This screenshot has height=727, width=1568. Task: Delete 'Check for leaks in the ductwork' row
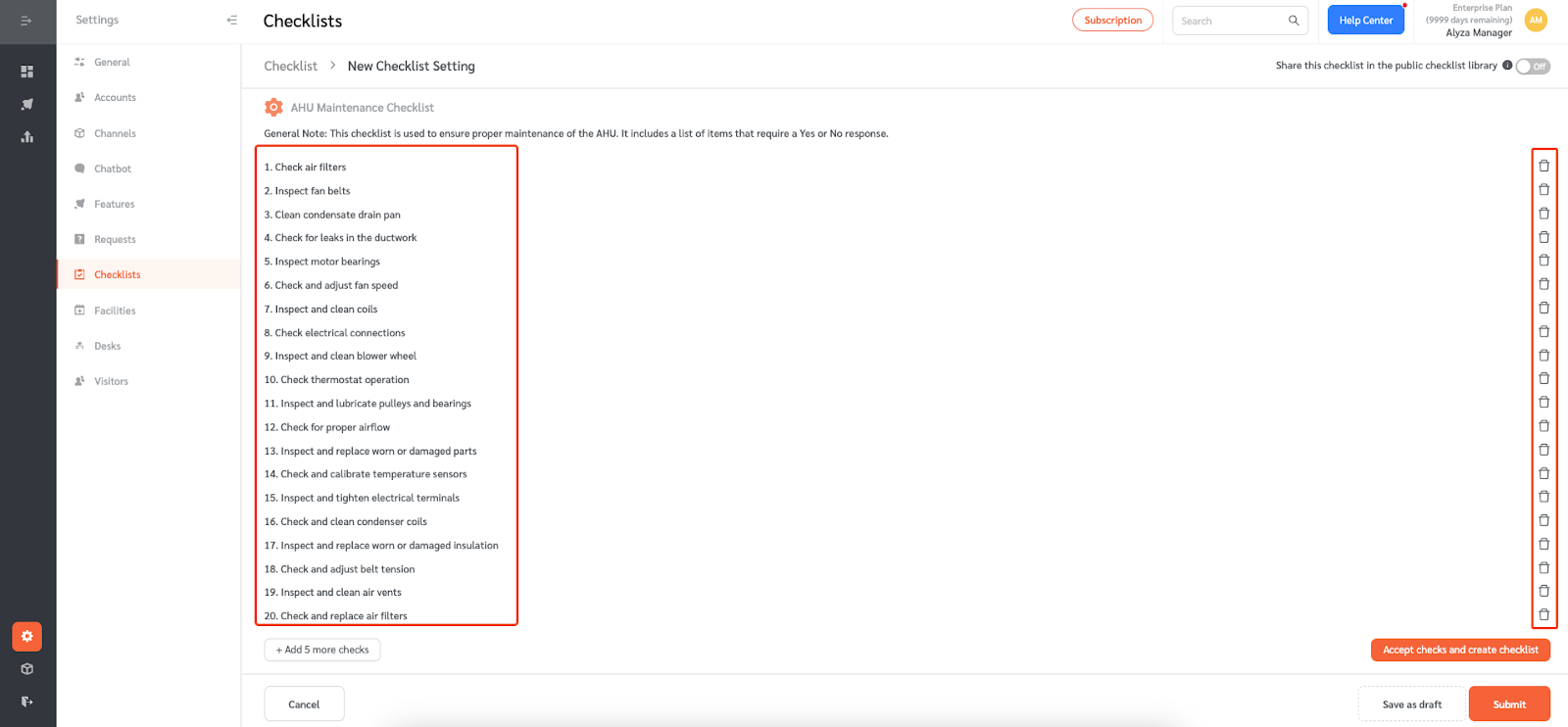(1543, 237)
